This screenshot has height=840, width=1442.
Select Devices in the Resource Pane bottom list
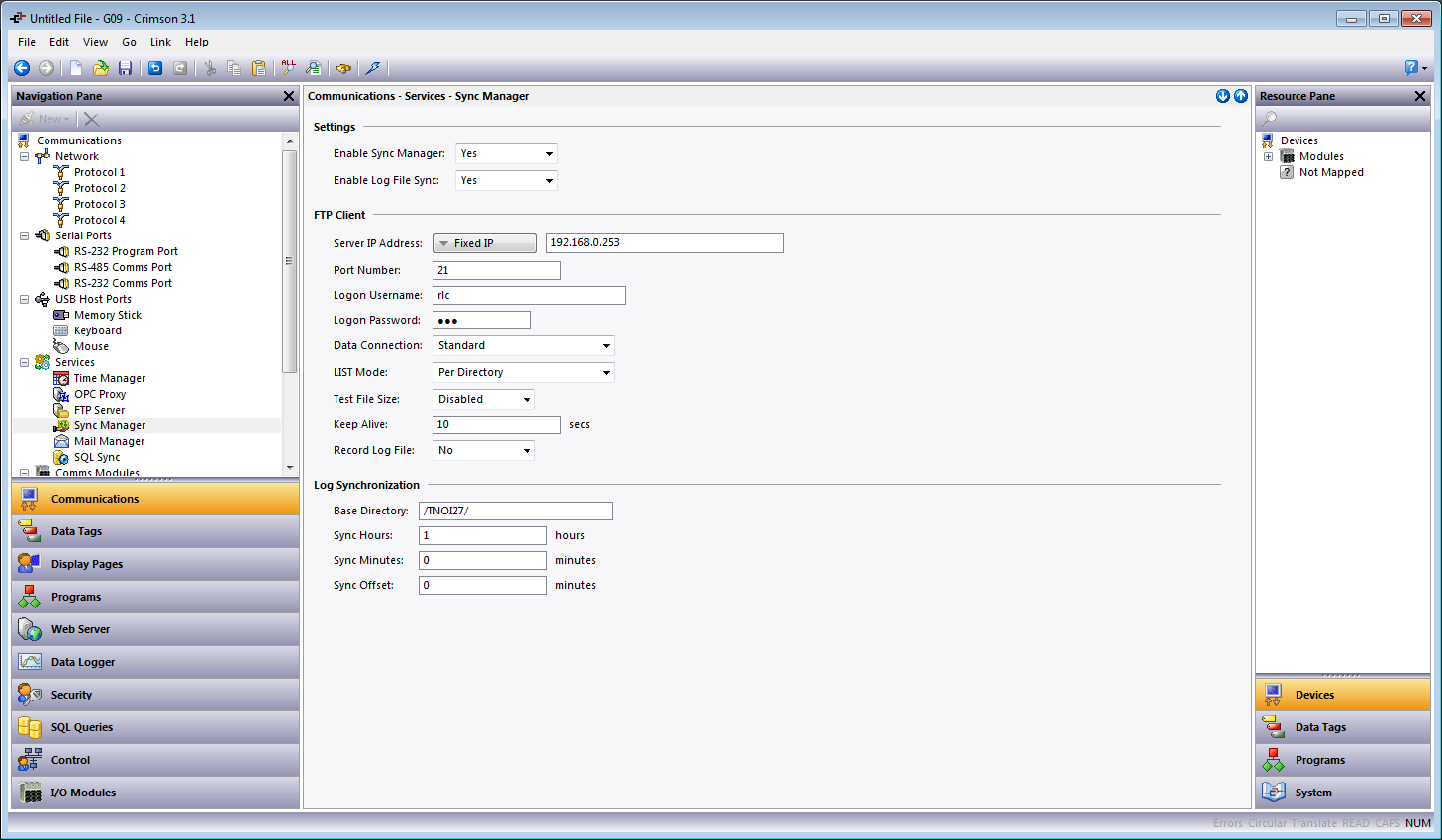coord(1343,695)
